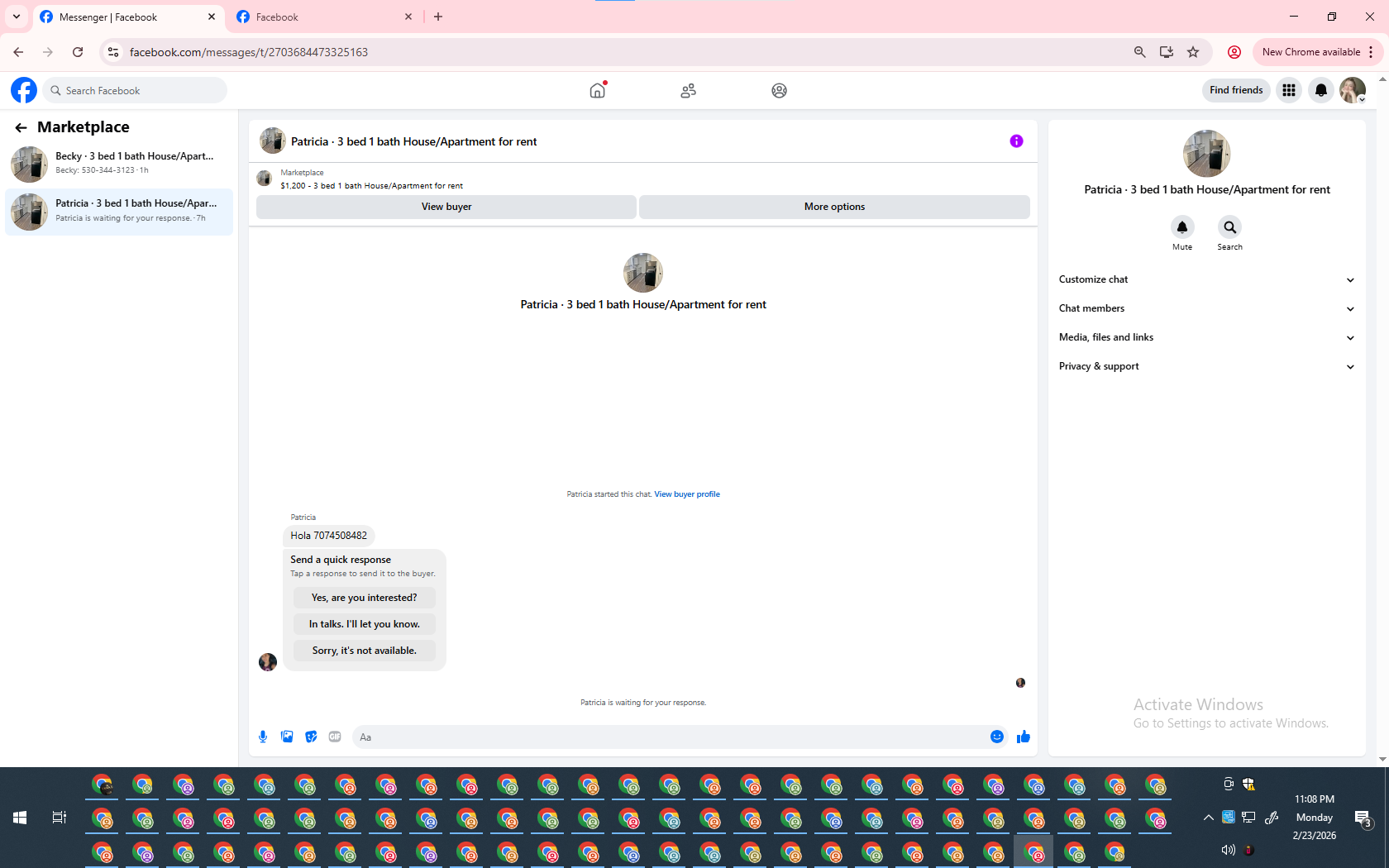Expand Media, files and links section
This screenshot has width=1389, height=868.
tap(1206, 337)
